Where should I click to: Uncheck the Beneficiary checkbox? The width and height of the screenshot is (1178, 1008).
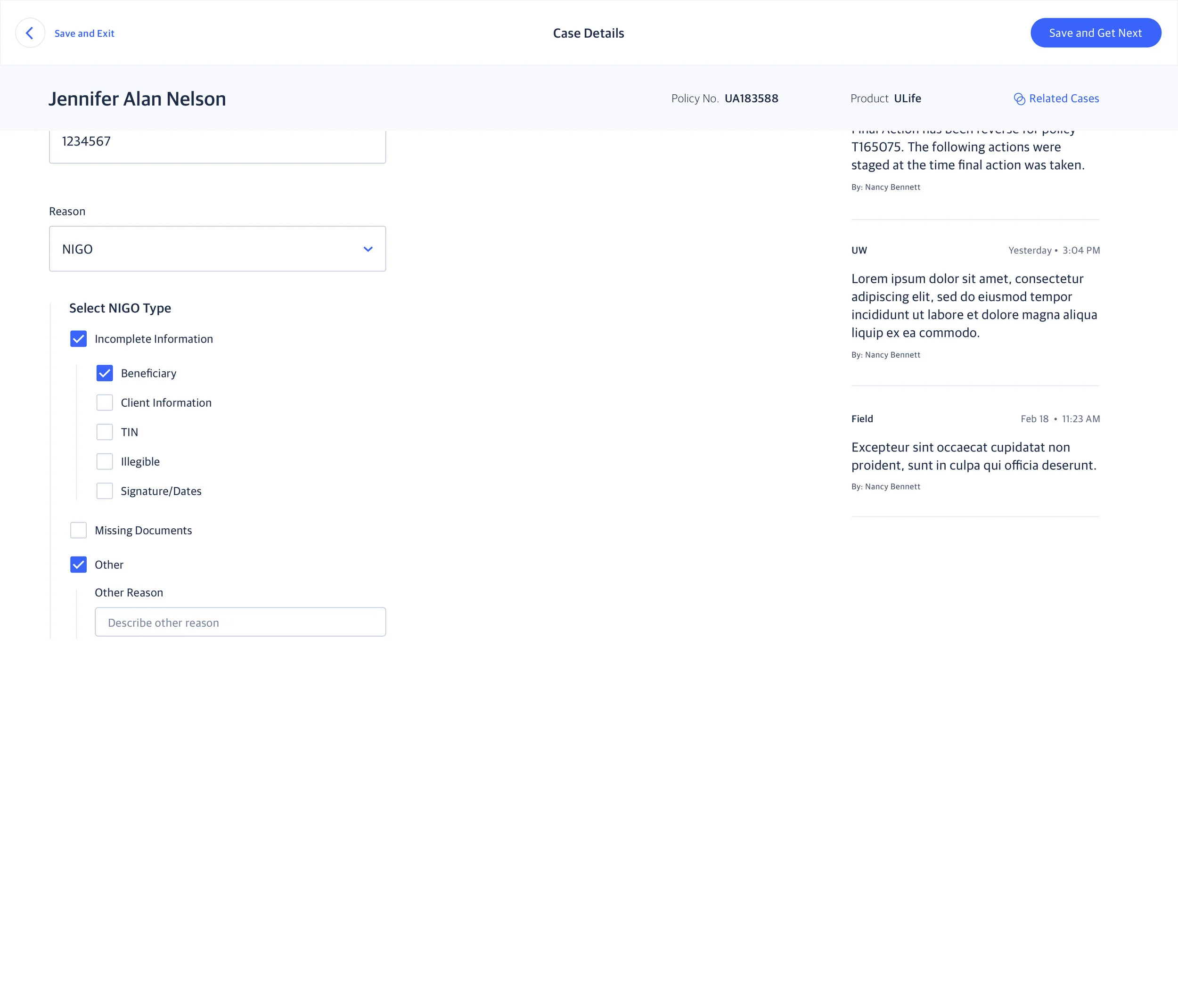(105, 373)
